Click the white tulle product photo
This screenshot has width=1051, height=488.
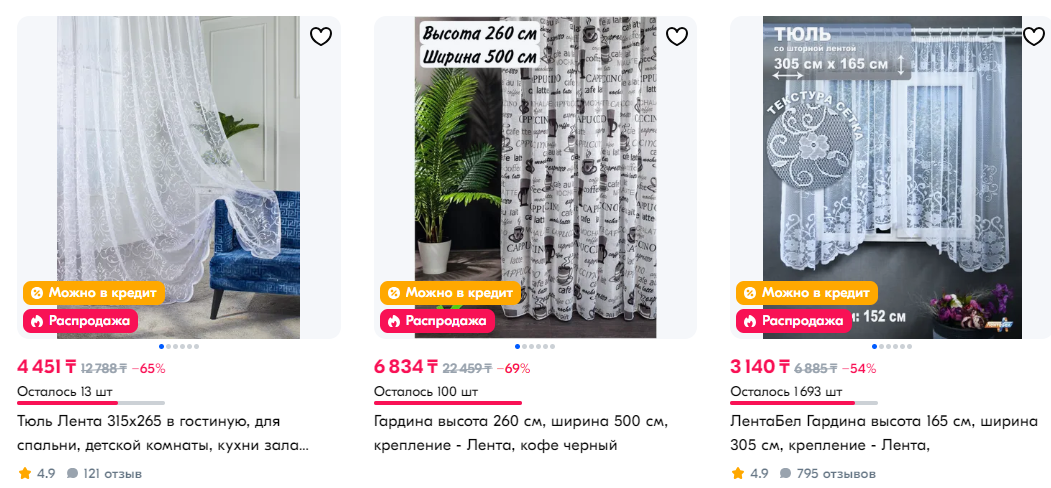178,178
